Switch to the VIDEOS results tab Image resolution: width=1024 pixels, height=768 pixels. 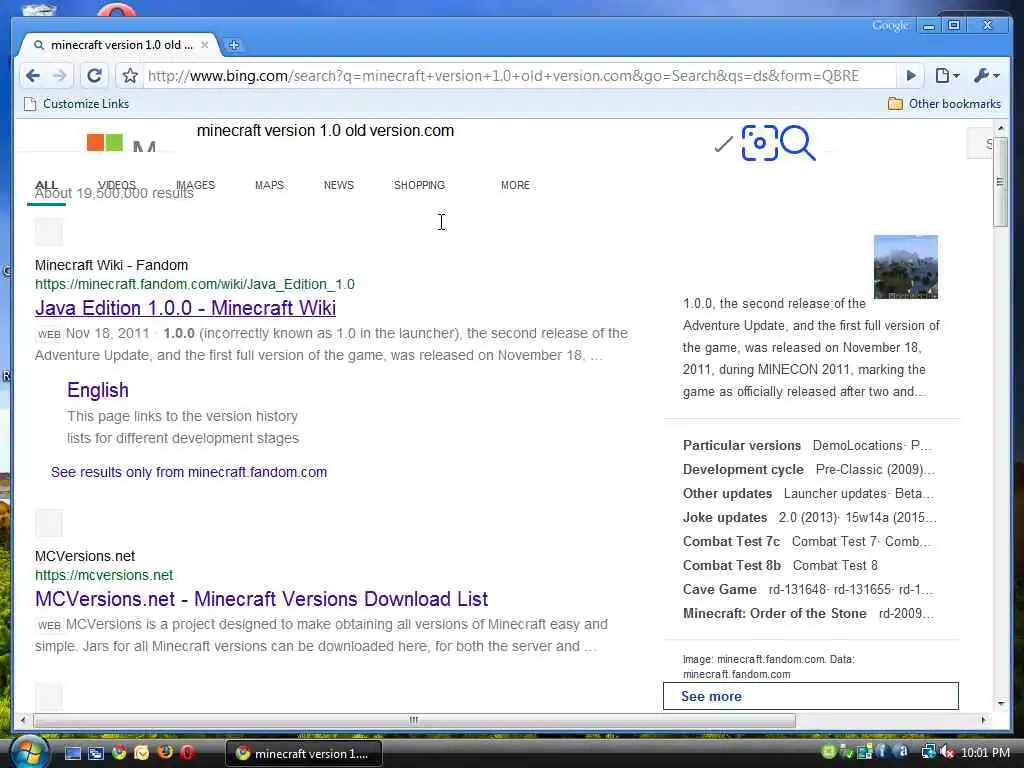click(117, 185)
